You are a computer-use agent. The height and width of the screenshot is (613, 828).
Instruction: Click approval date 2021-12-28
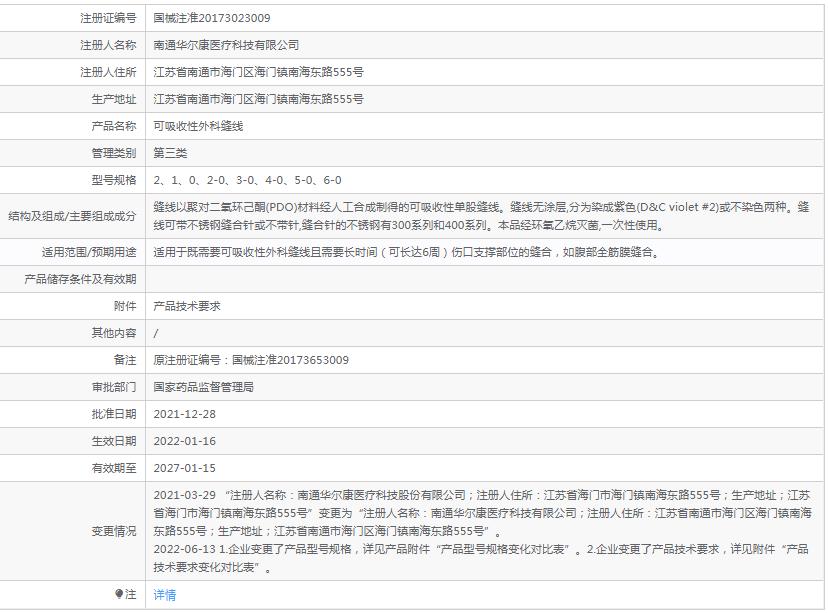(x=185, y=414)
